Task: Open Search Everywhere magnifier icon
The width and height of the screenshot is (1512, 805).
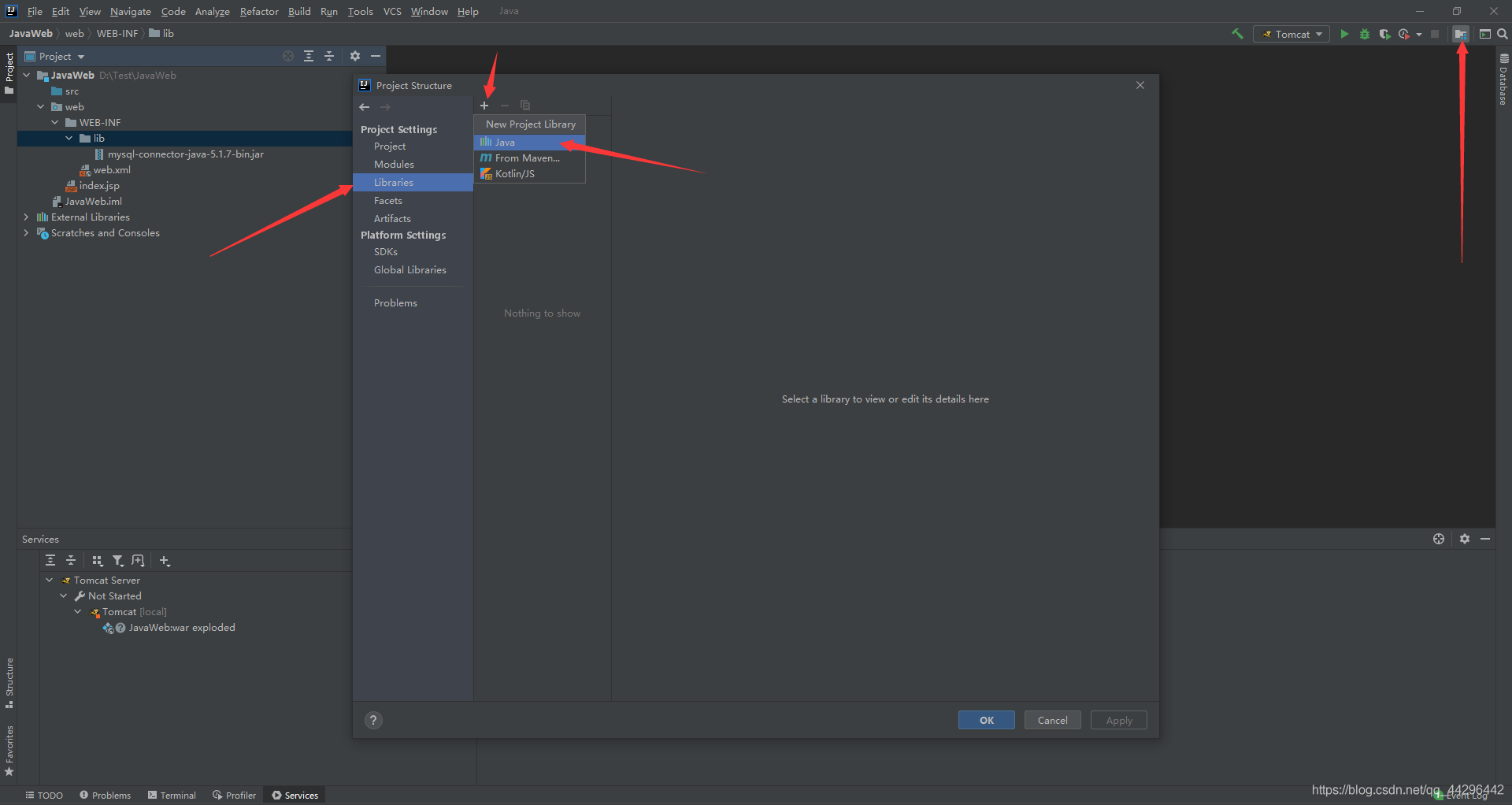Action: (1502, 34)
